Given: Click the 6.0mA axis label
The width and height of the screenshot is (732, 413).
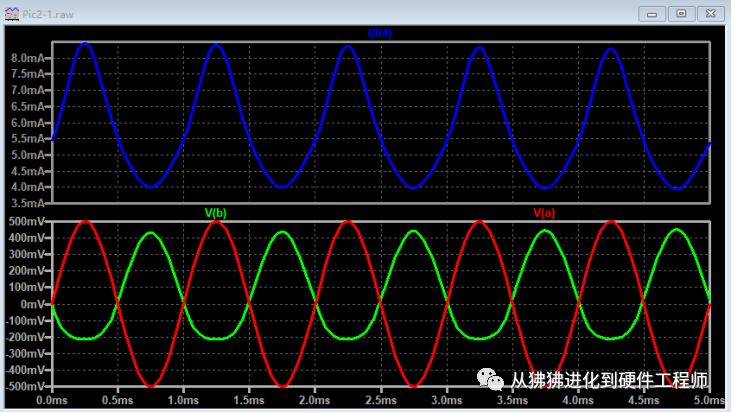Looking at the screenshot, I should [x=28, y=123].
